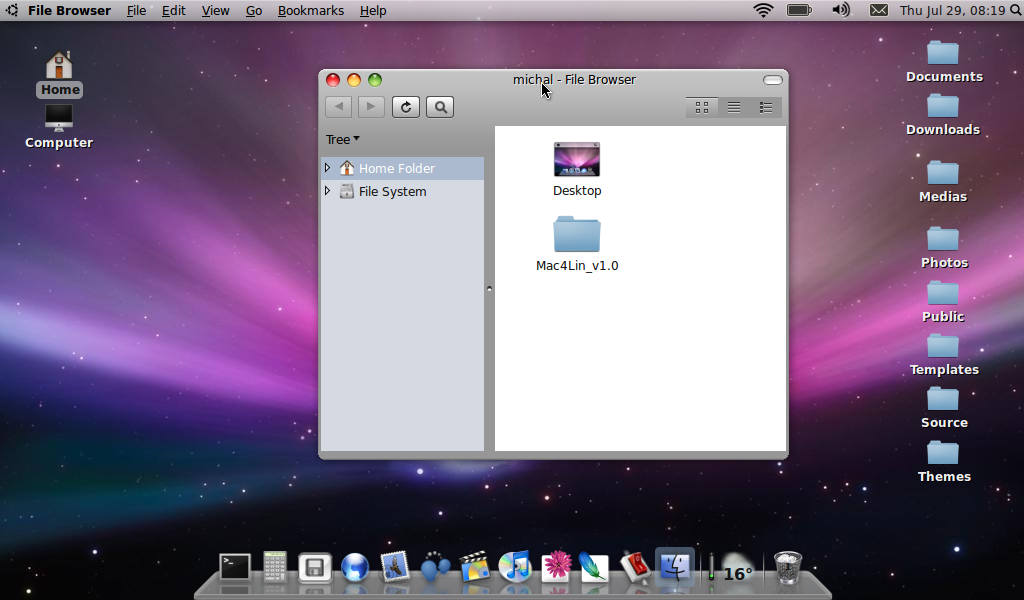Image resolution: width=1024 pixels, height=600 pixels.
Task: Select the Desktop folder thumbnail
Action: 577,159
